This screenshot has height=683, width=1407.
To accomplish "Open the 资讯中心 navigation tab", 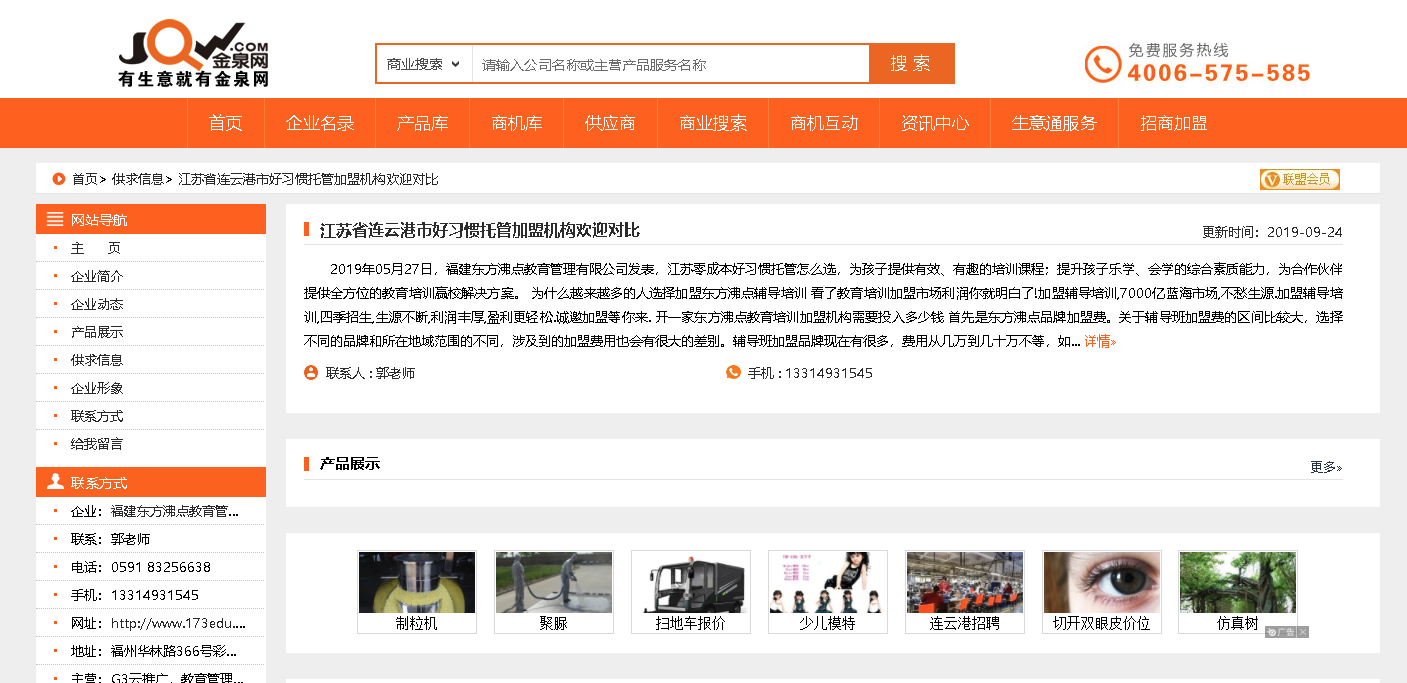I will (x=935, y=123).
